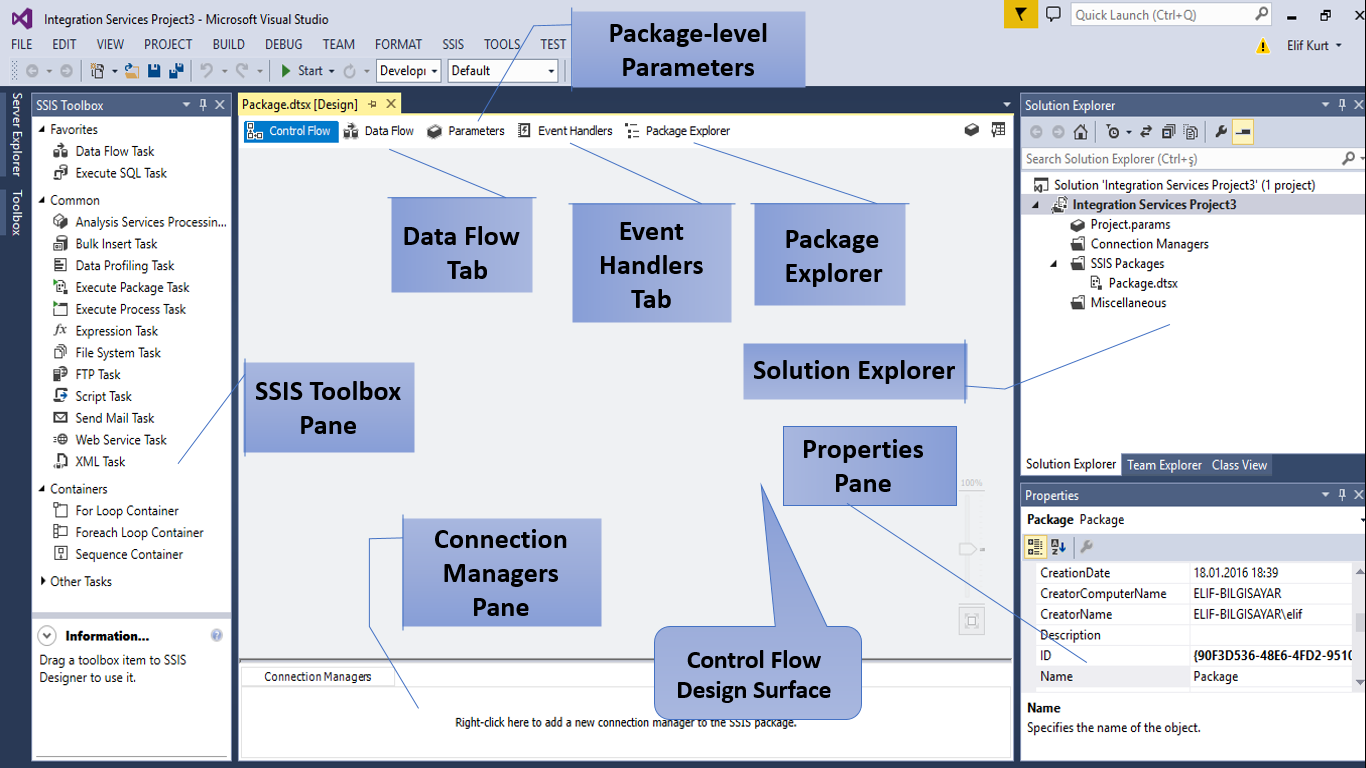Viewport: 1366px width, 768px height.
Task: Select Alphabetical sort in Properties pane
Action: tap(1058, 547)
